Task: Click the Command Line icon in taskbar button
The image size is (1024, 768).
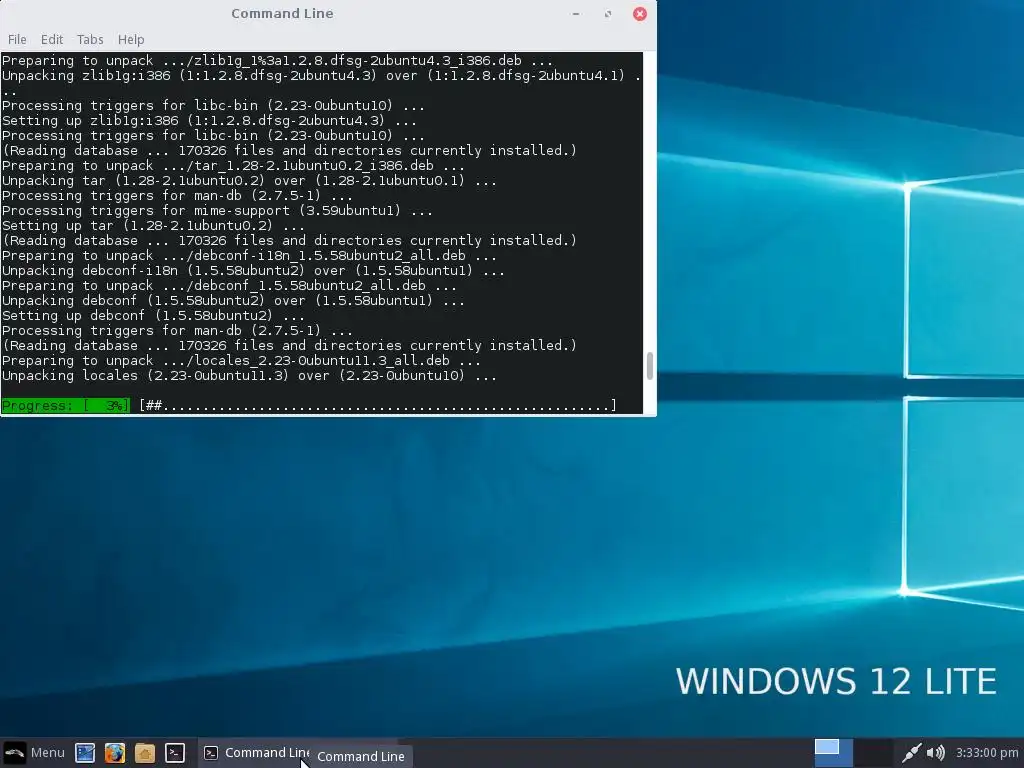Action: (211, 753)
